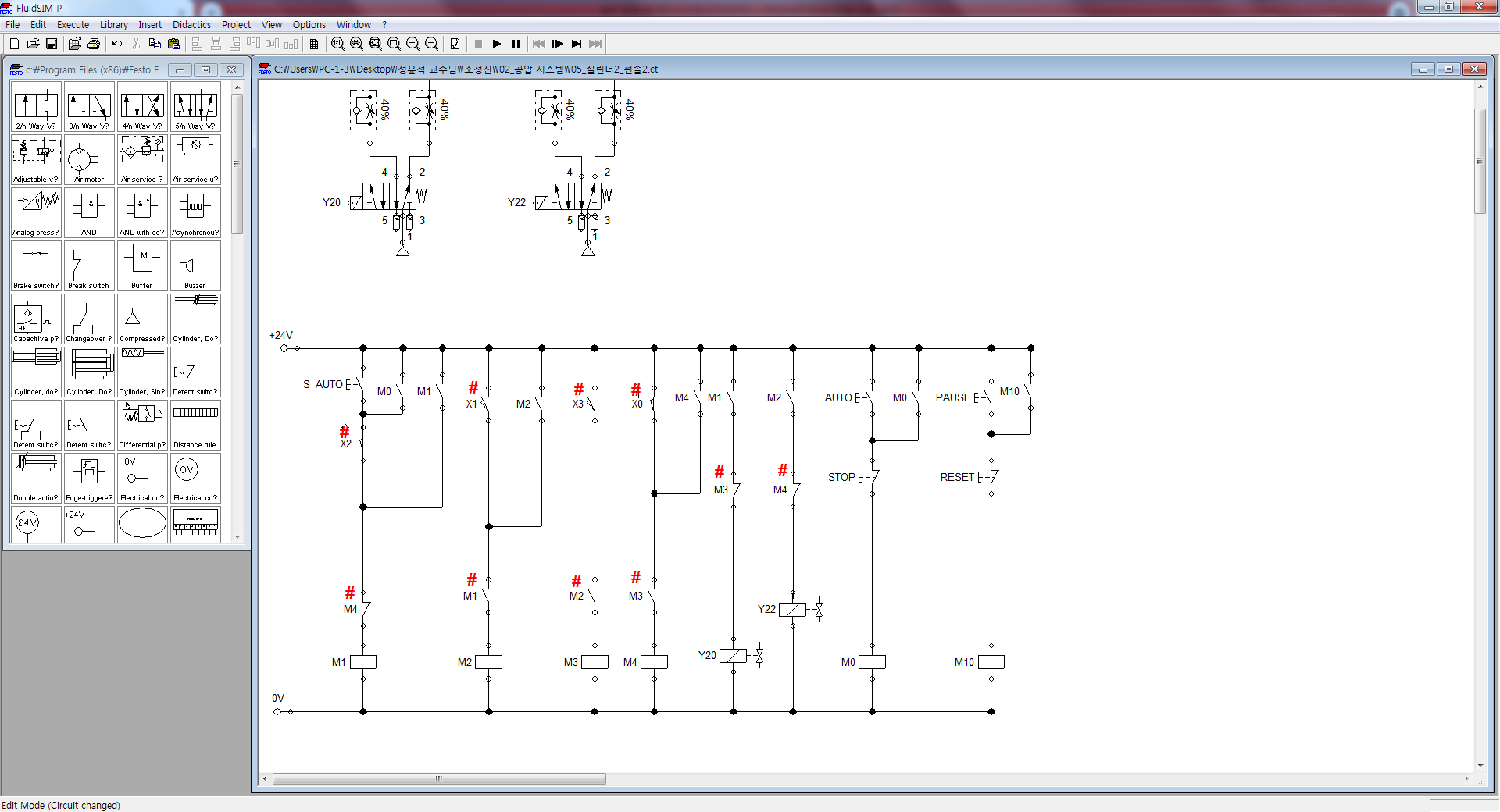Select the Buzzer component in library
Viewport: 1500px width, 812px height.
click(x=195, y=265)
